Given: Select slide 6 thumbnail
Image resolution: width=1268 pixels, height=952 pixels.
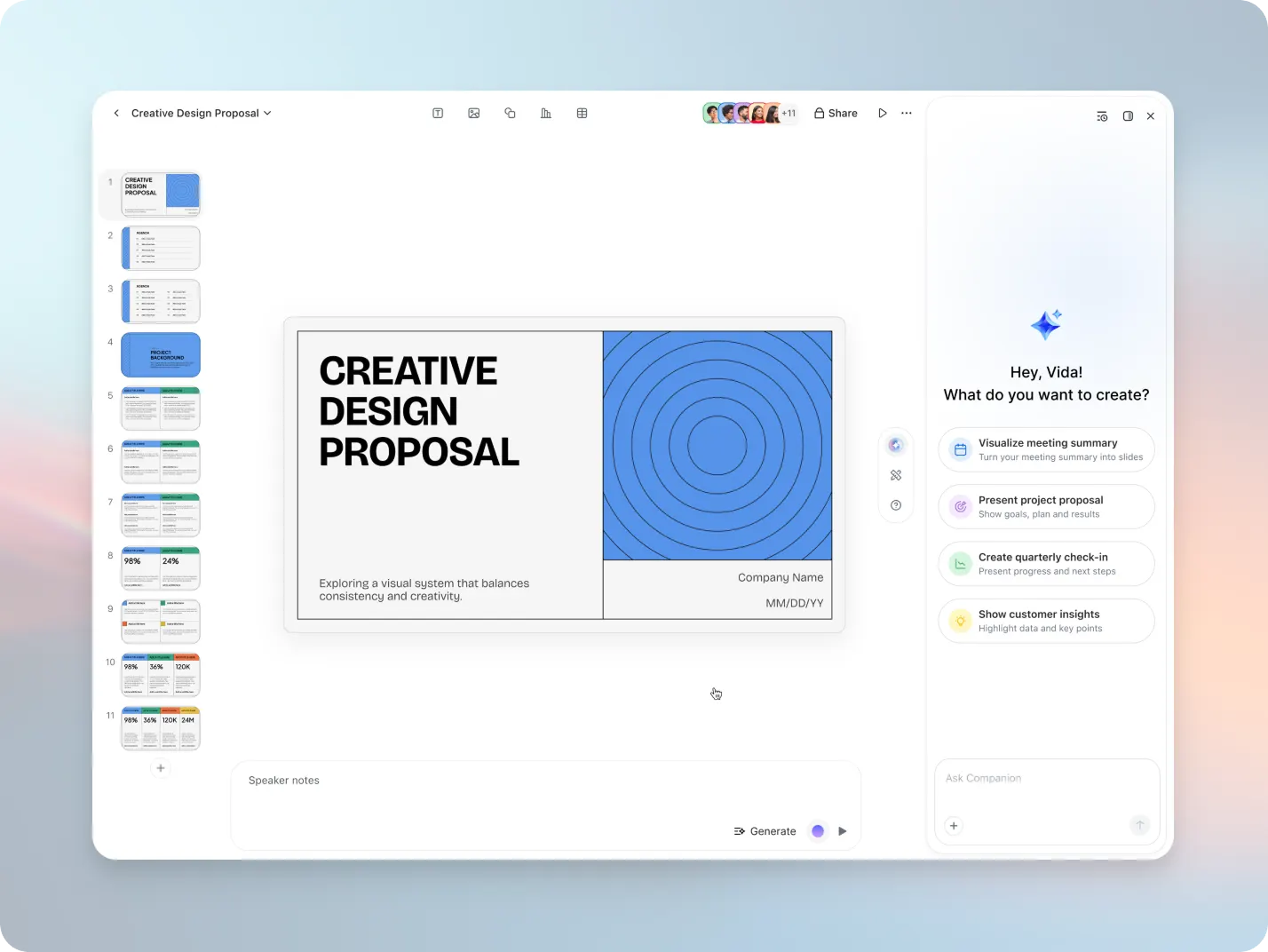Looking at the screenshot, I should (x=161, y=461).
